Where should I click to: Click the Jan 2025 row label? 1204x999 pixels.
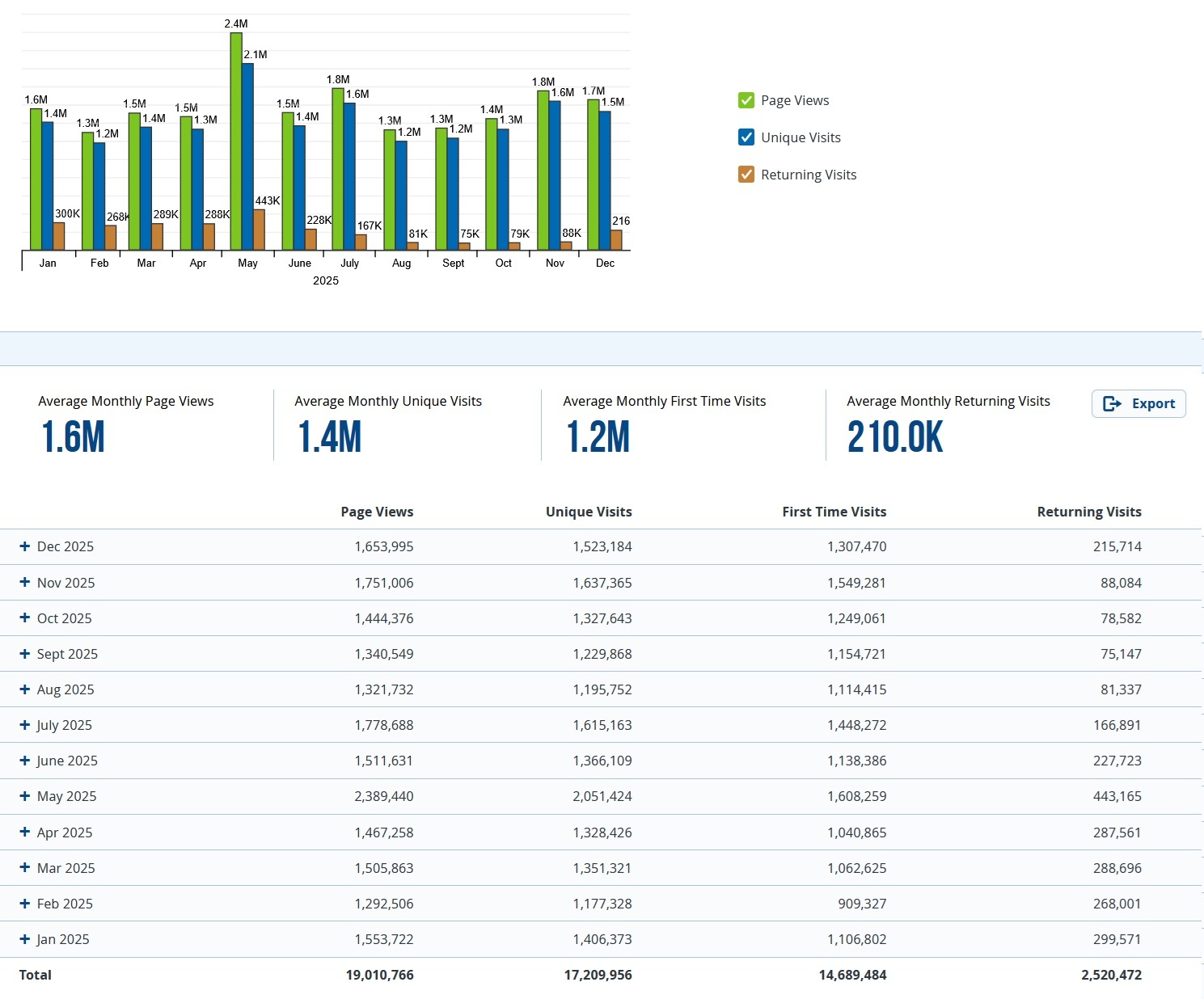click(63, 939)
